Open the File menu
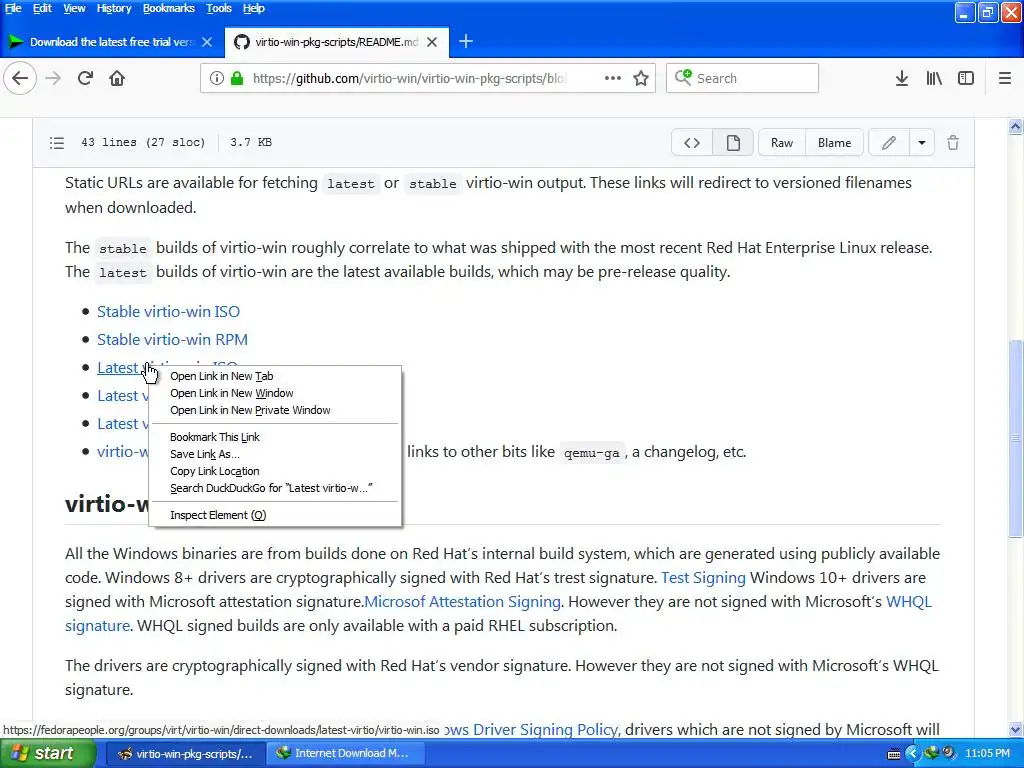1024x768 pixels. [x=13, y=8]
